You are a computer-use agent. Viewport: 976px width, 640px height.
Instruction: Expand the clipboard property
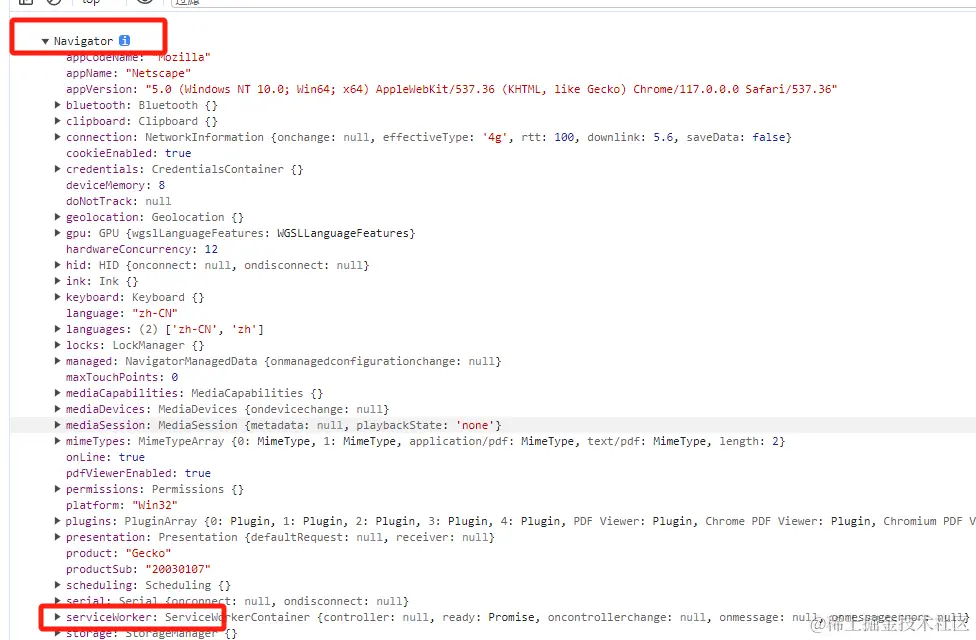point(57,121)
